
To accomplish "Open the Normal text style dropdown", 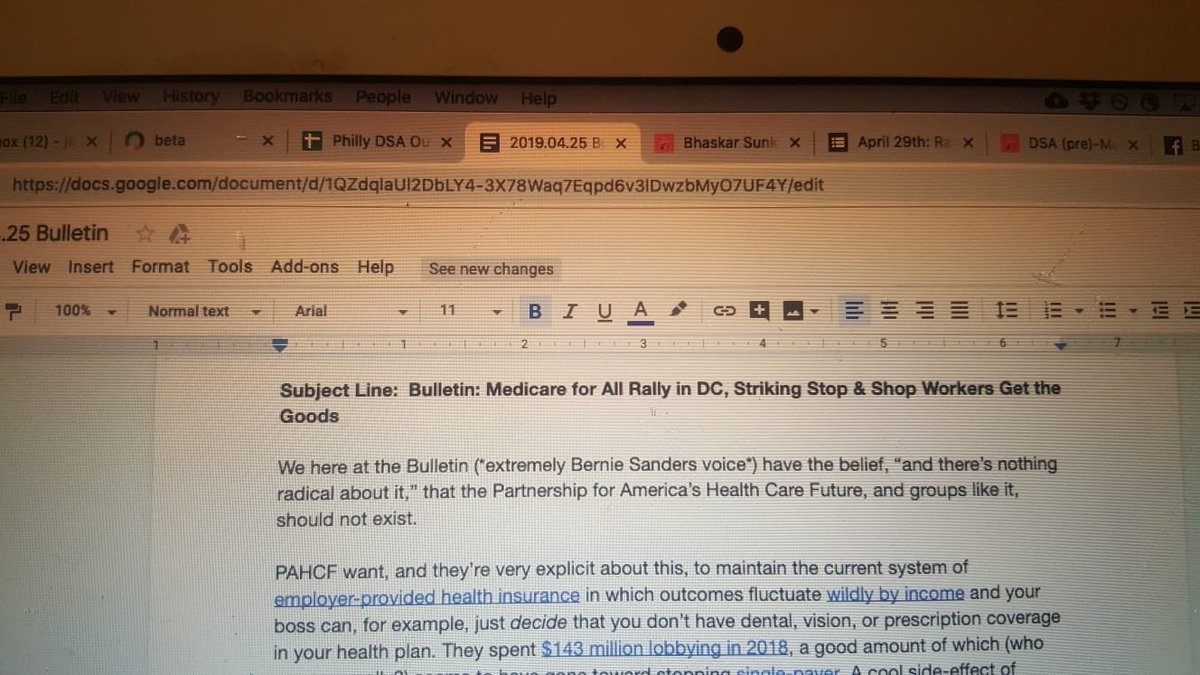I will [204, 311].
